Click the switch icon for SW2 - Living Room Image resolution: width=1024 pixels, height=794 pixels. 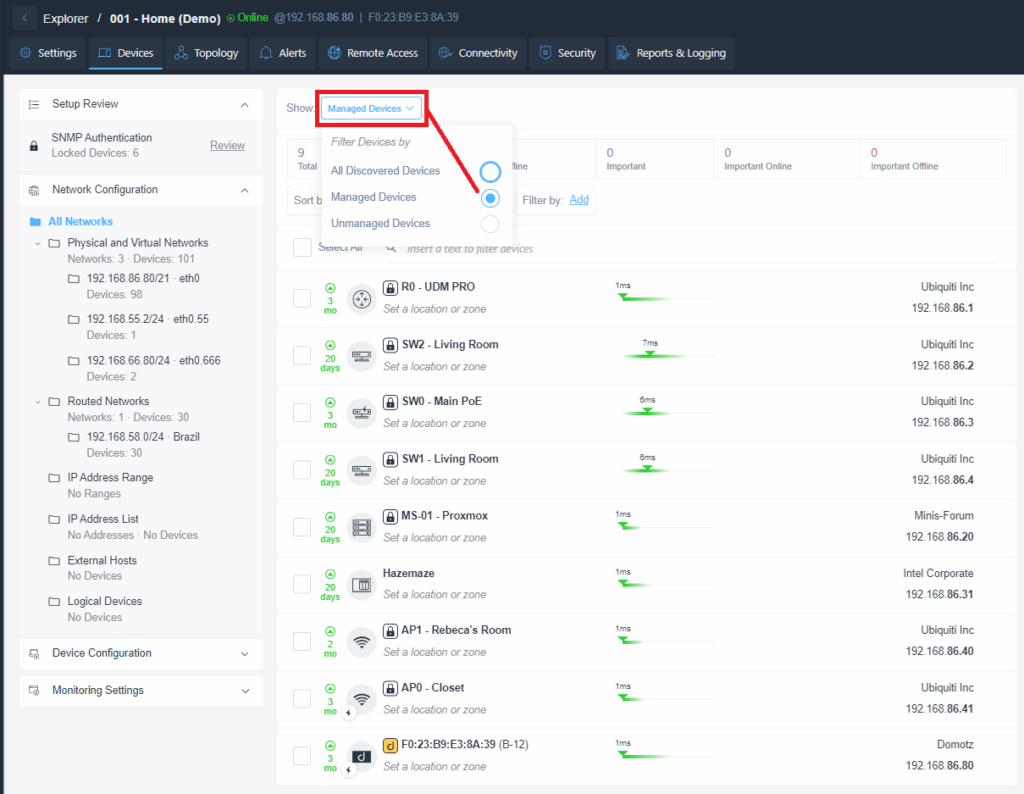(361, 355)
